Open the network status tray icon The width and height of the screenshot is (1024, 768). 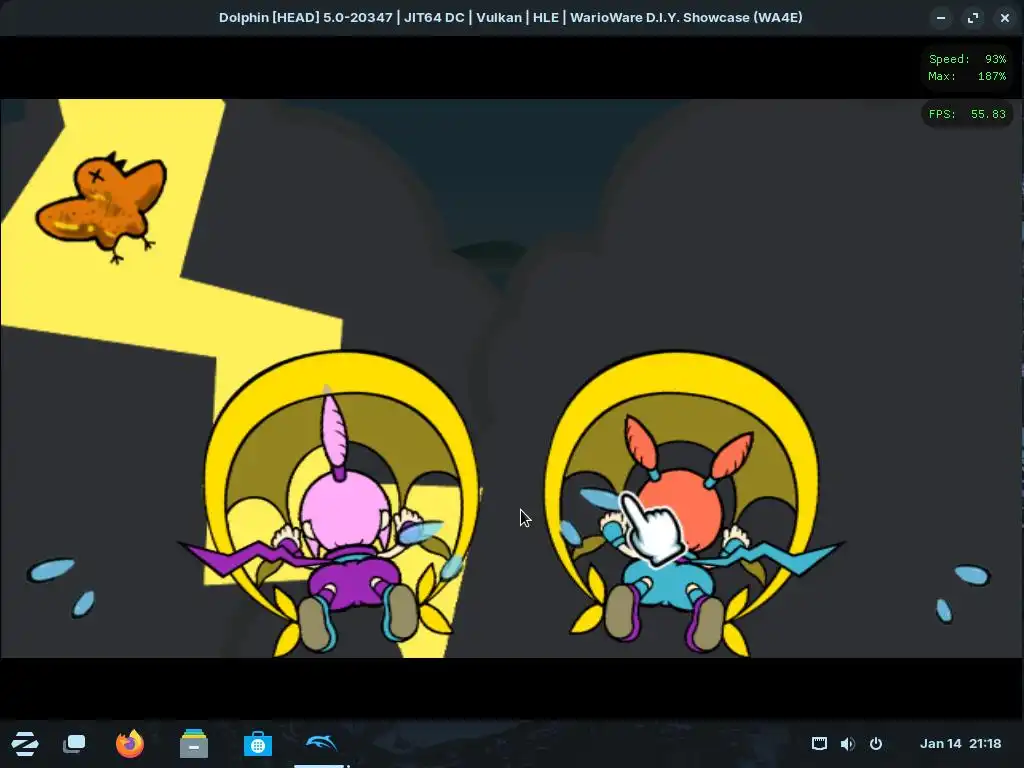click(819, 743)
